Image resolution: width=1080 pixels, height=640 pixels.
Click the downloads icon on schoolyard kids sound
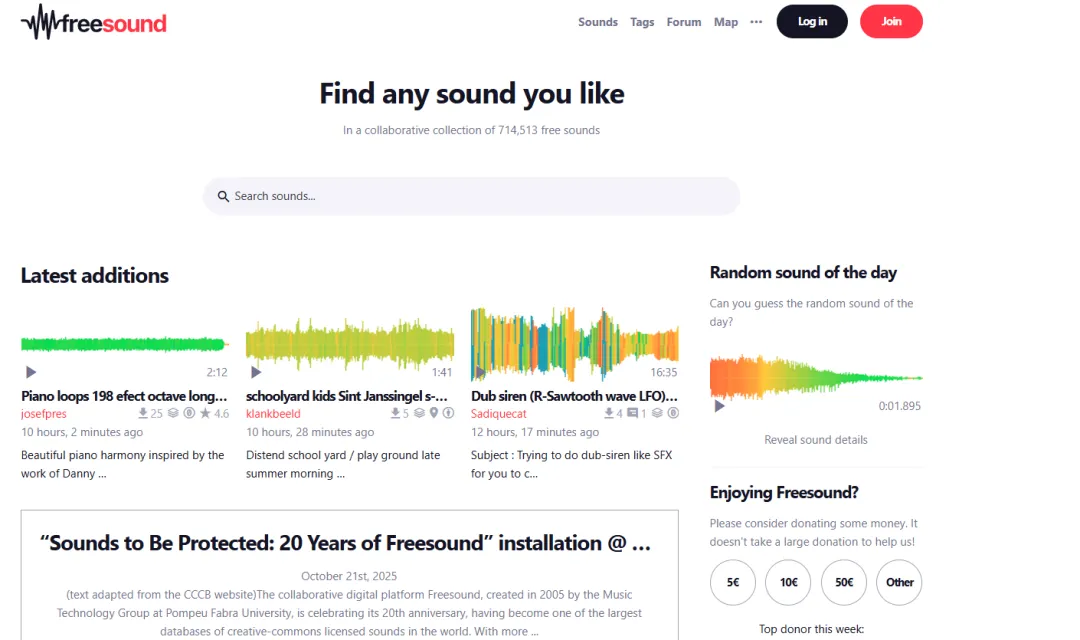pyautogui.click(x=395, y=413)
